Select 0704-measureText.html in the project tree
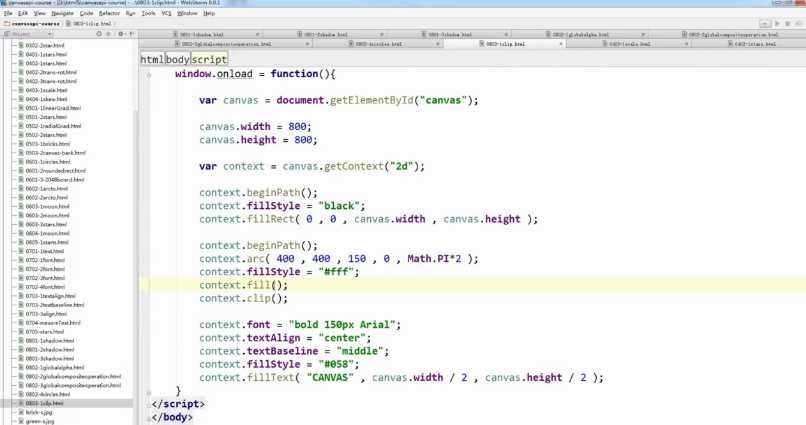 point(53,323)
